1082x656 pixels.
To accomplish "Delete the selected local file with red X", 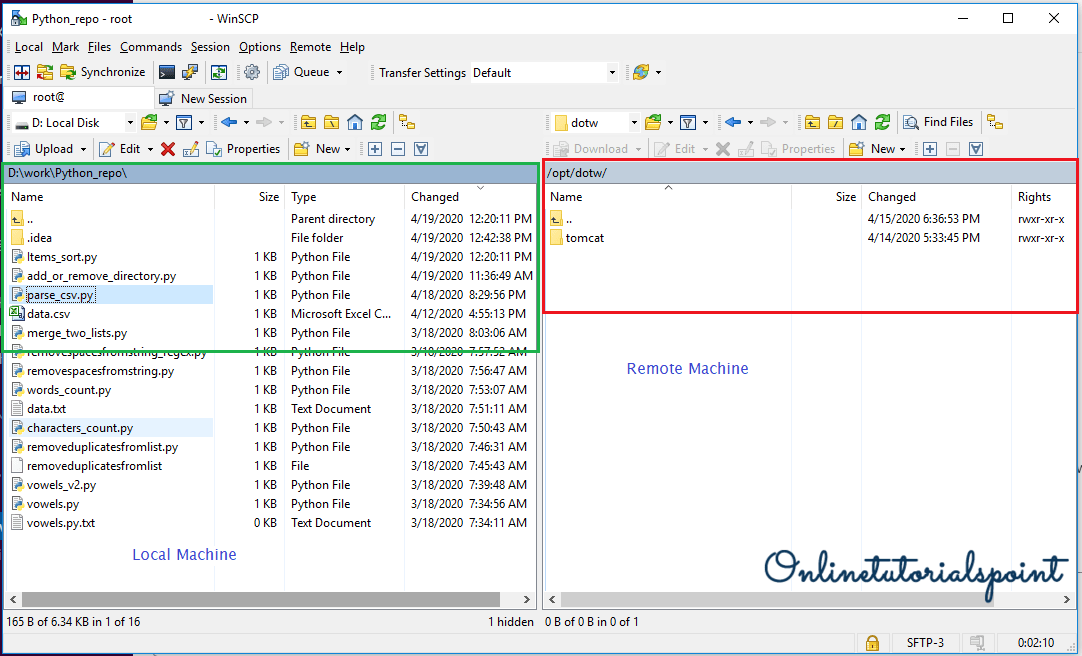I will [168, 149].
